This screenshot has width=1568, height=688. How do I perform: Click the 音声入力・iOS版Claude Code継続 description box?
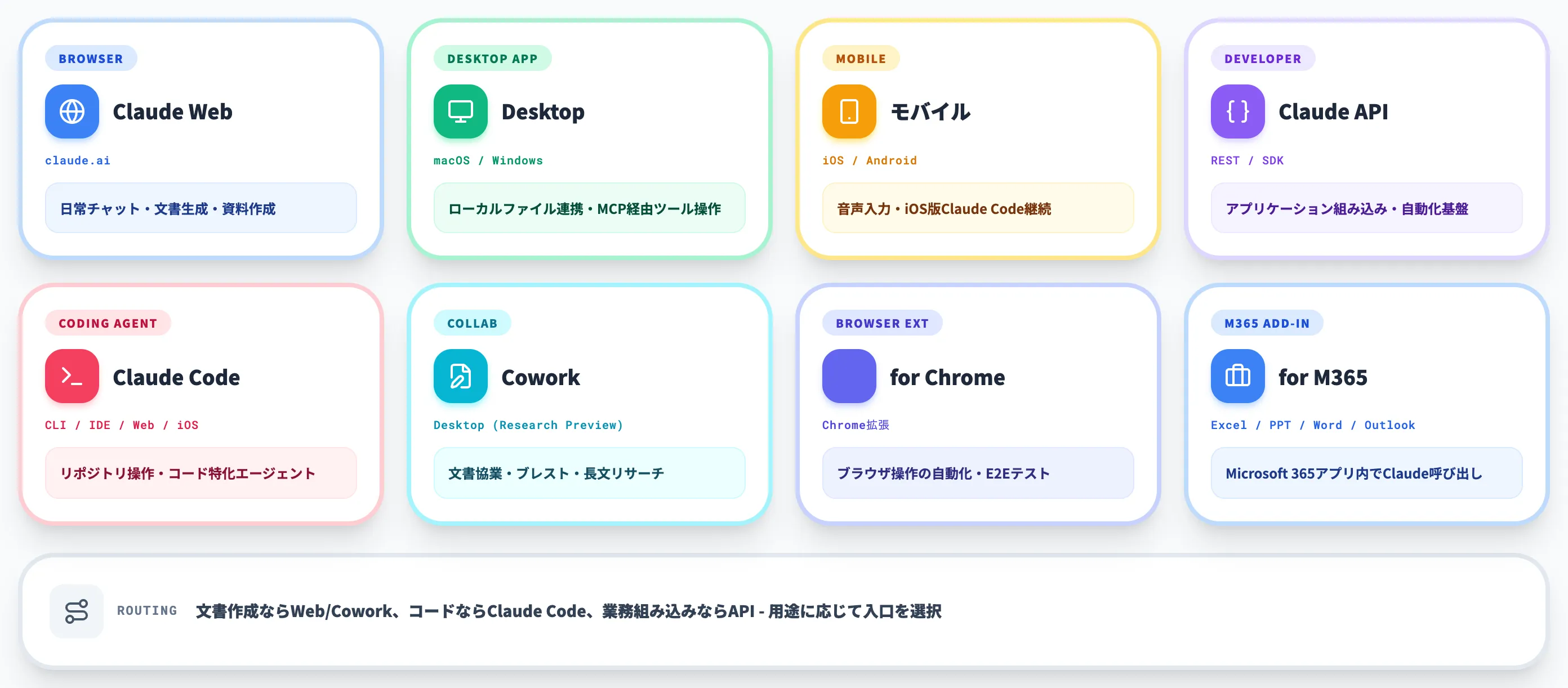click(x=978, y=208)
